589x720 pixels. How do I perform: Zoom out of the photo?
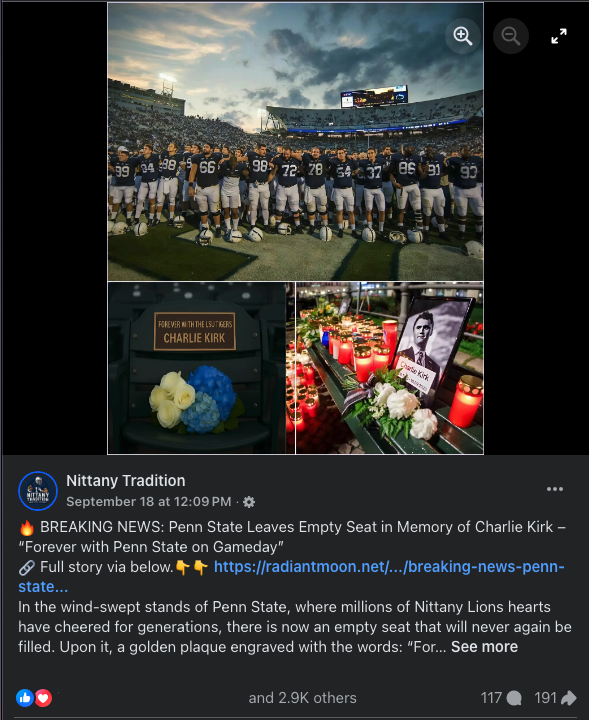(x=510, y=36)
